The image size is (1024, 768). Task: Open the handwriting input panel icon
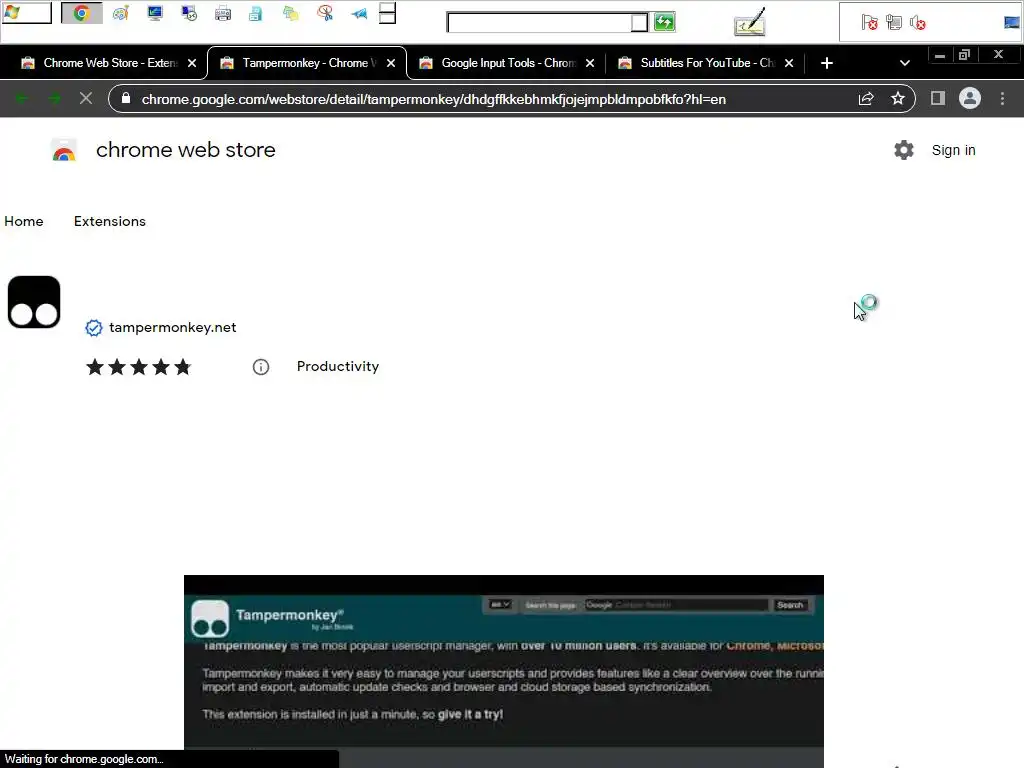(x=750, y=22)
